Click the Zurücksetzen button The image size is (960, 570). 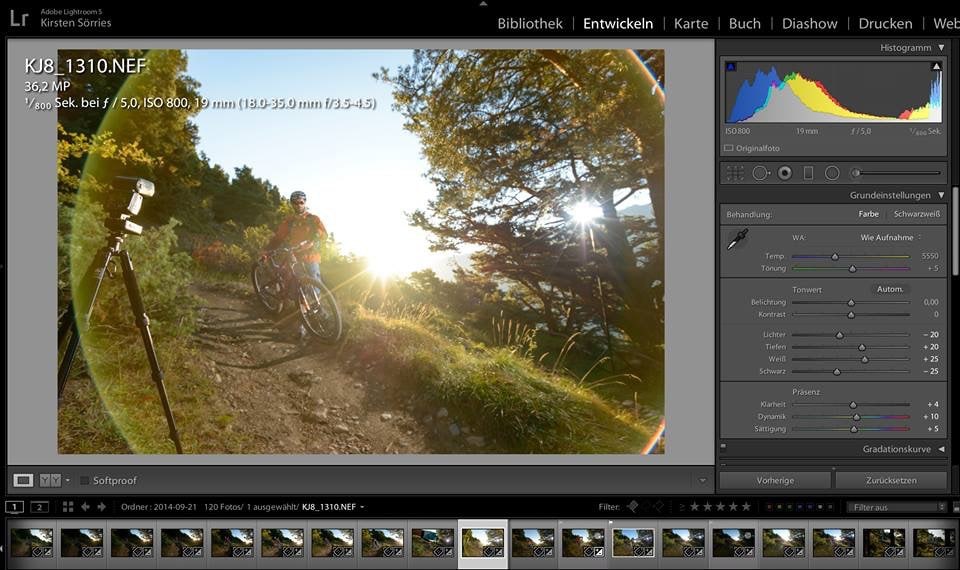point(891,480)
